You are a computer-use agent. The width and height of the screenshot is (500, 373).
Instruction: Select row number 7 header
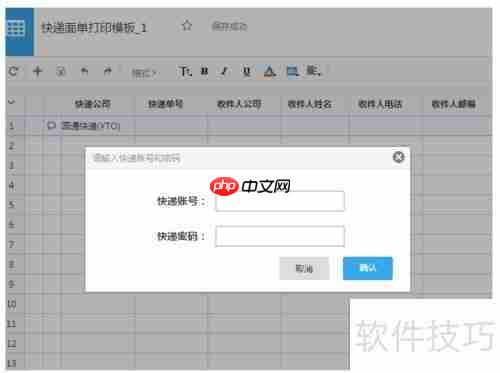11,244
